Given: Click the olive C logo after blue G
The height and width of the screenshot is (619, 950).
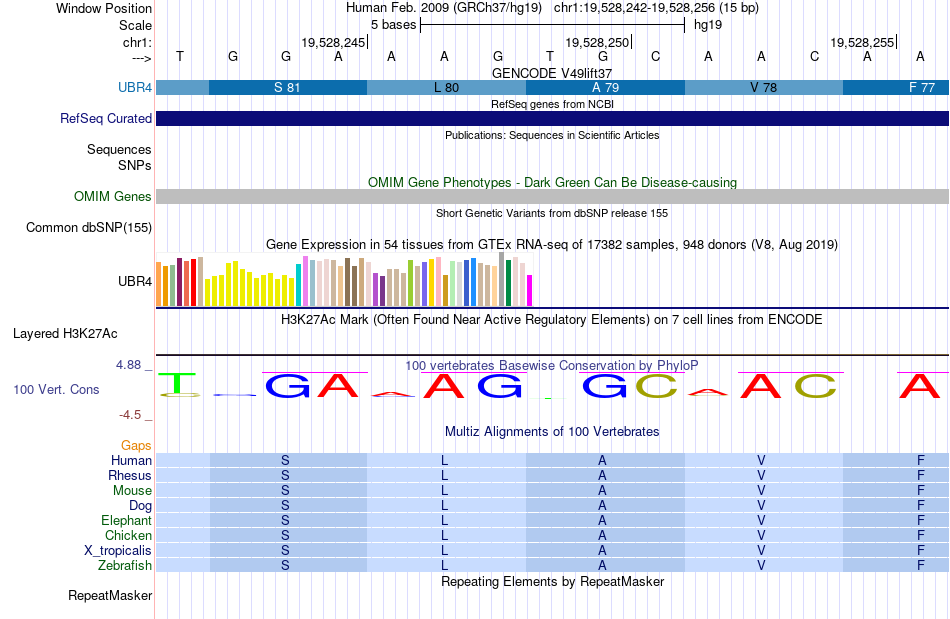Looking at the screenshot, I should coord(656,386).
